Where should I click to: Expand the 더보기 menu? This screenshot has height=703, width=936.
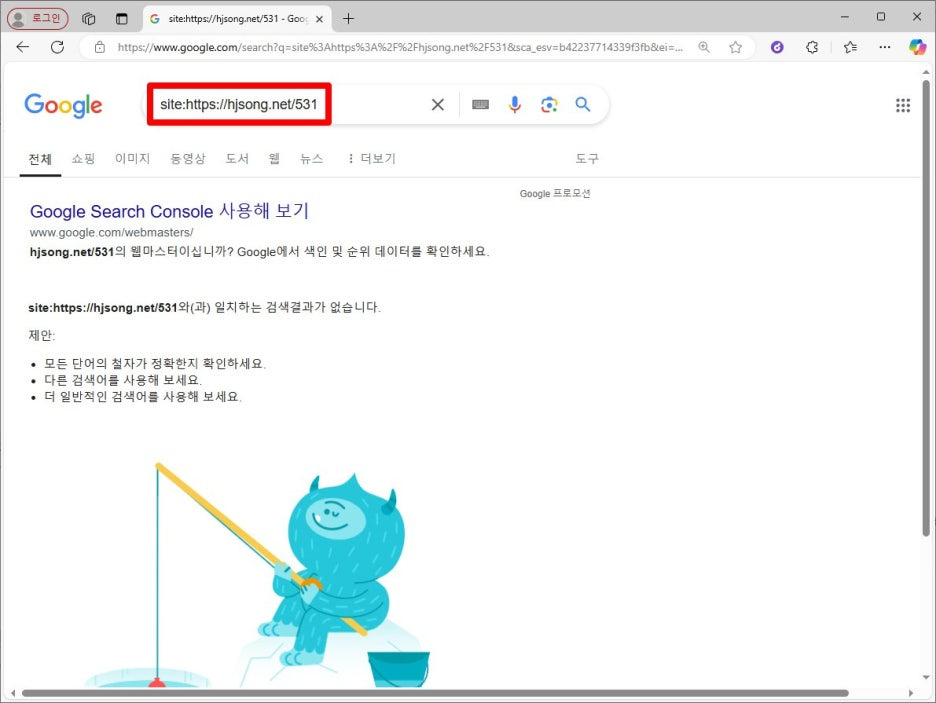[372, 159]
